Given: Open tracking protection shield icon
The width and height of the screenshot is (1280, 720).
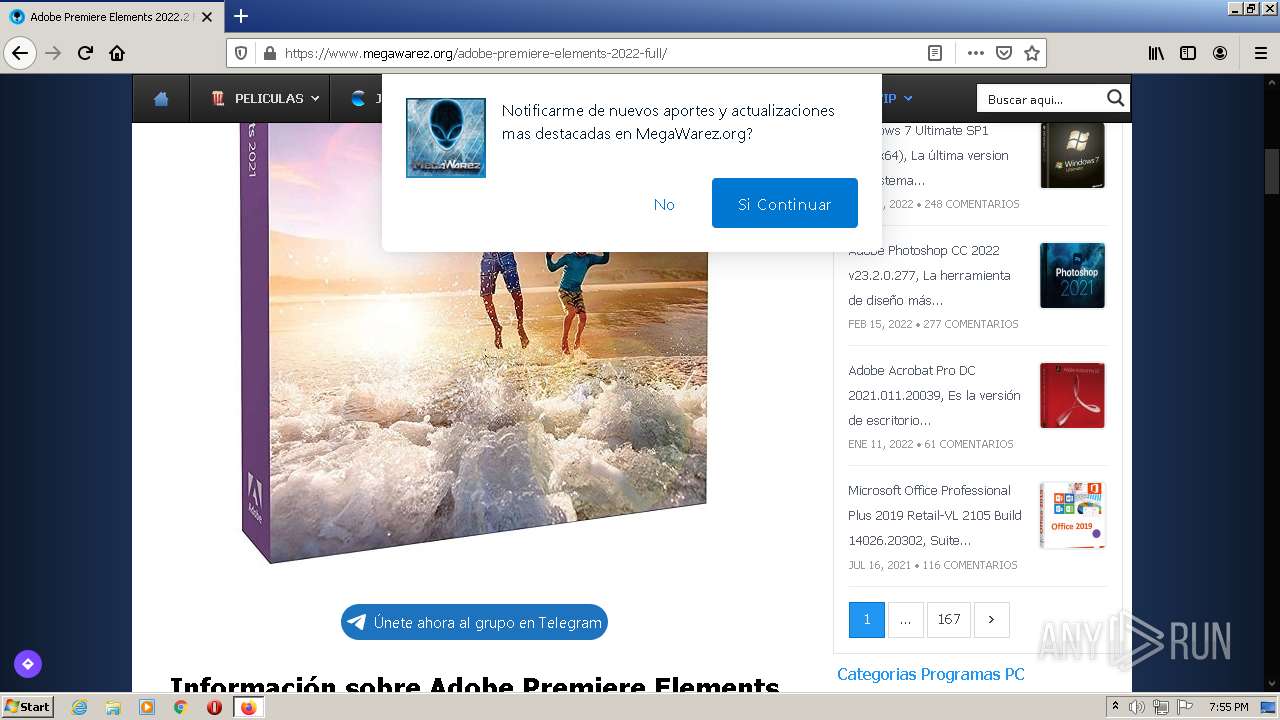Looking at the screenshot, I should tap(241, 53).
